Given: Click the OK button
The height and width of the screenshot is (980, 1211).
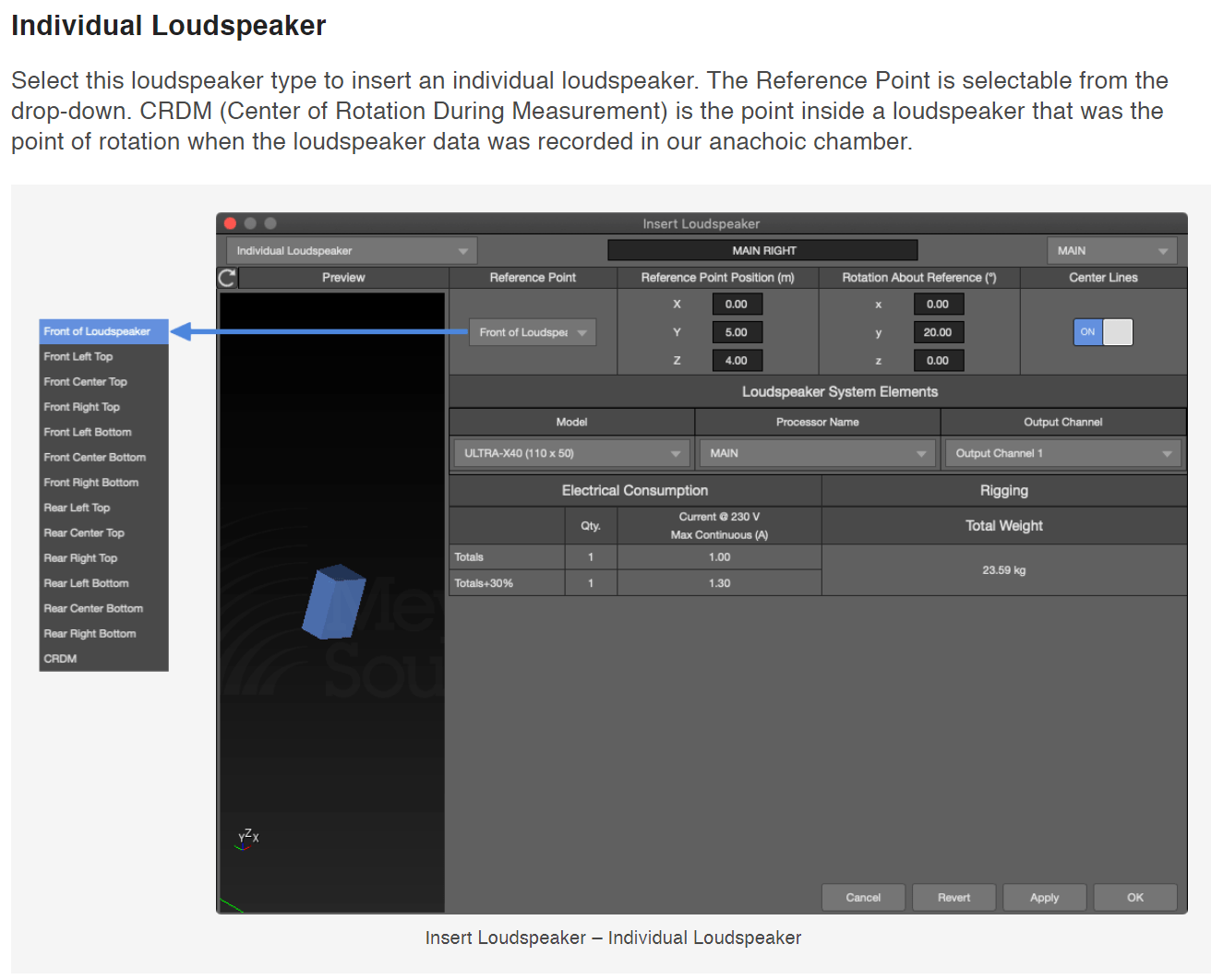Looking at the screenshot, I should tap(1134, 898).
